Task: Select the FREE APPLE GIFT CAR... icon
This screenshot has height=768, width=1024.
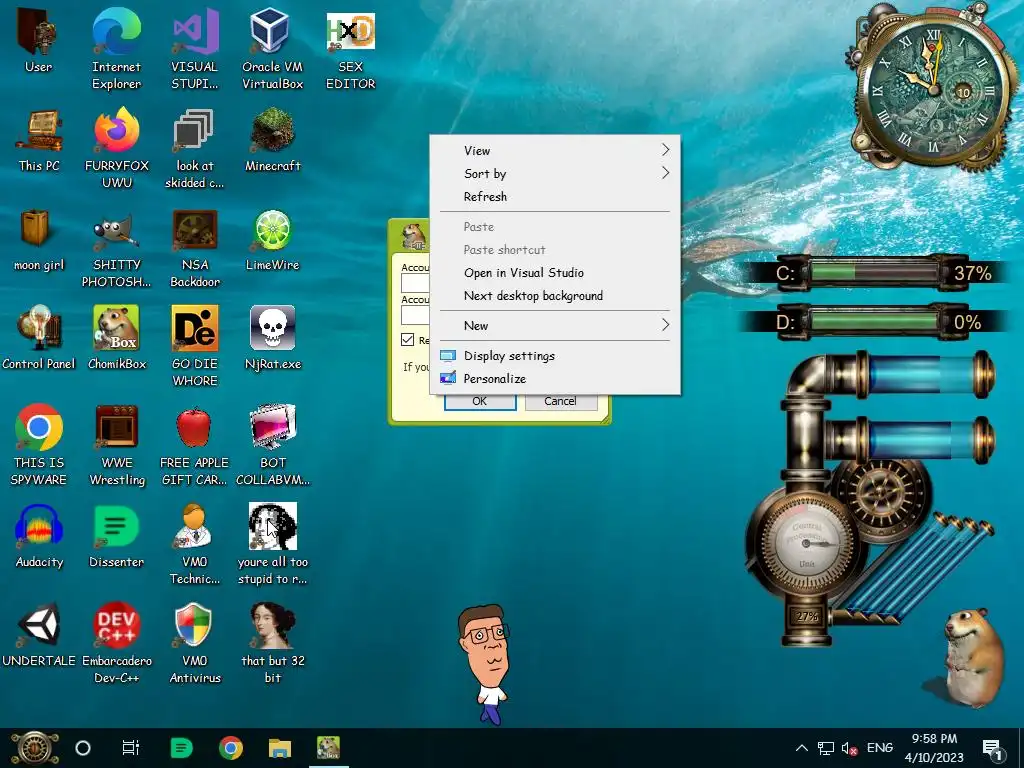Action: pos(194,445)
